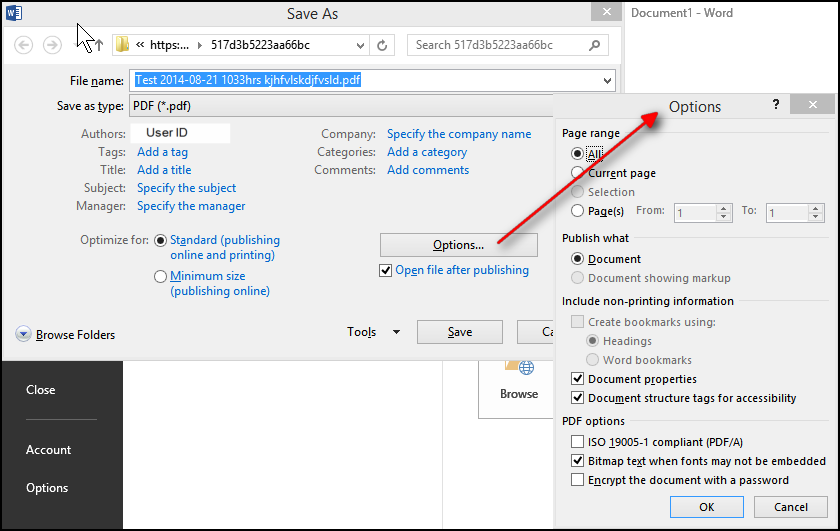Click the Save button
This screenshot has height=531, width=840.
460,332
